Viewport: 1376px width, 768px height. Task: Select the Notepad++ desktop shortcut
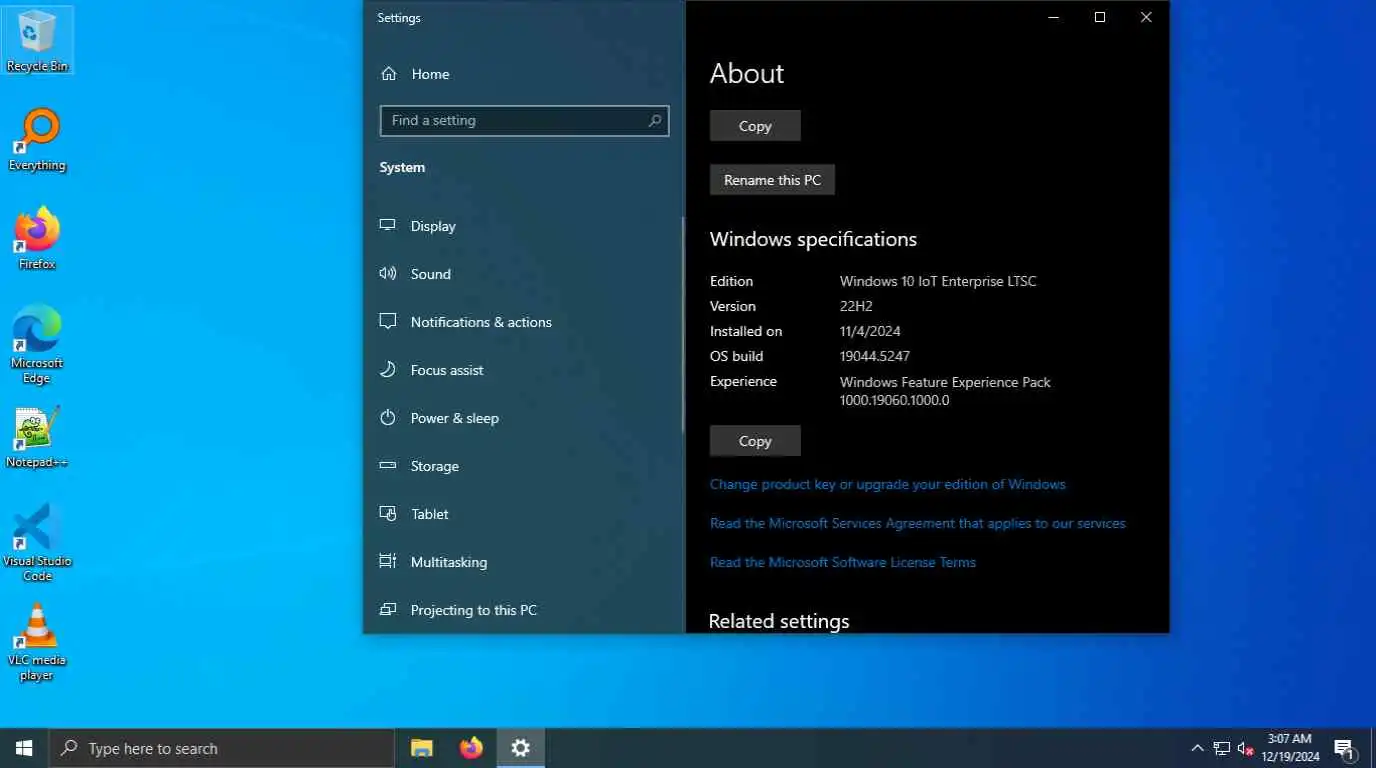tap(37, 438)
